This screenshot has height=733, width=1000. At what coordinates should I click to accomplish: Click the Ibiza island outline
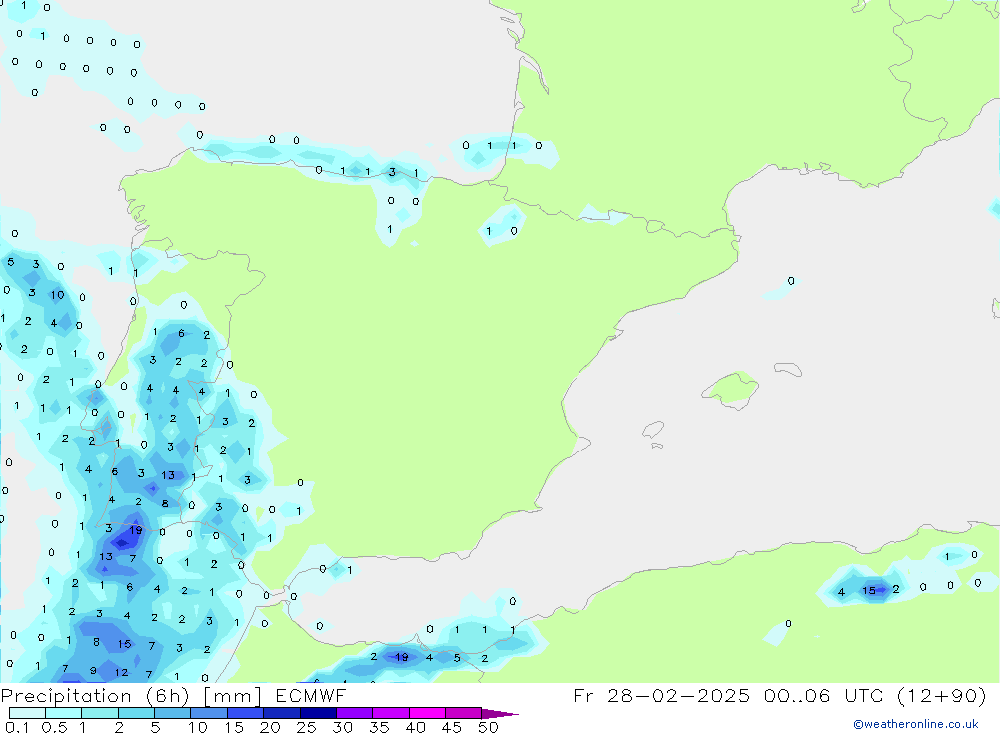[653, 429]
